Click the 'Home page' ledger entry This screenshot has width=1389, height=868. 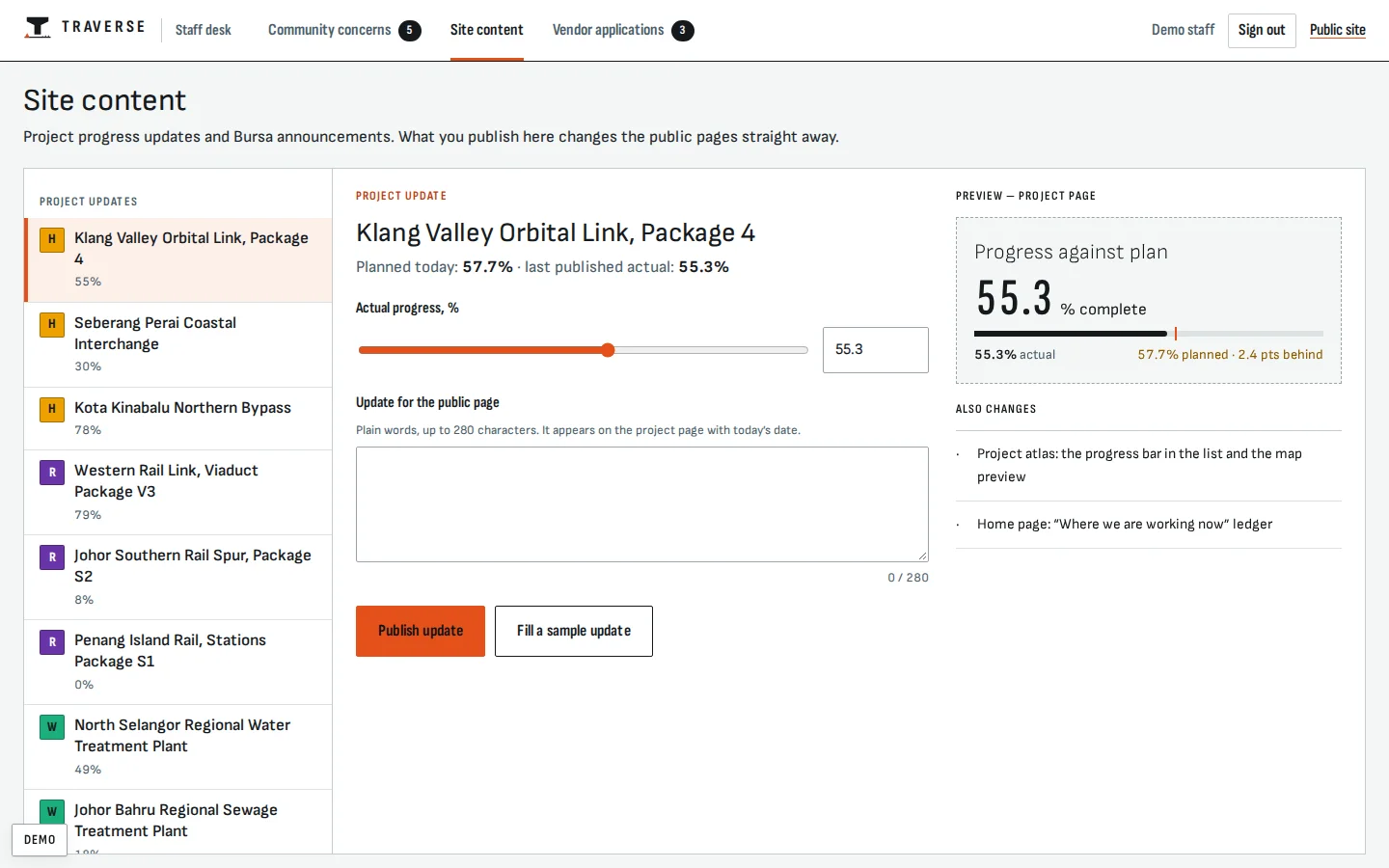pyautogui.click(x=1149, y=525)
